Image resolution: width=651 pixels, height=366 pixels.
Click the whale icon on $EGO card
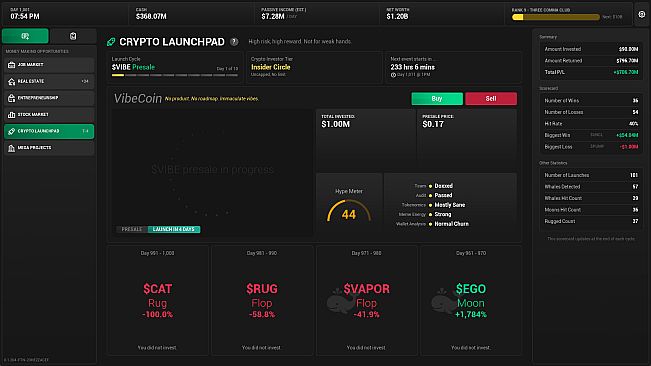(445, 300)
